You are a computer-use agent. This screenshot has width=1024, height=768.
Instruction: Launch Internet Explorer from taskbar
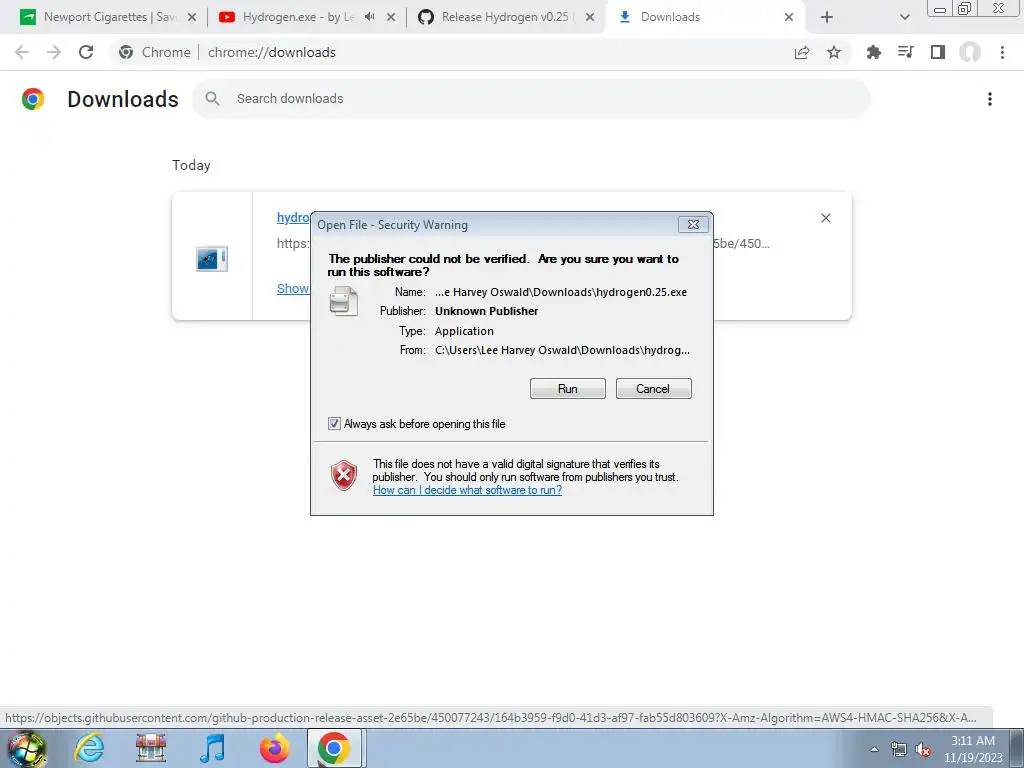coord(89,748)
